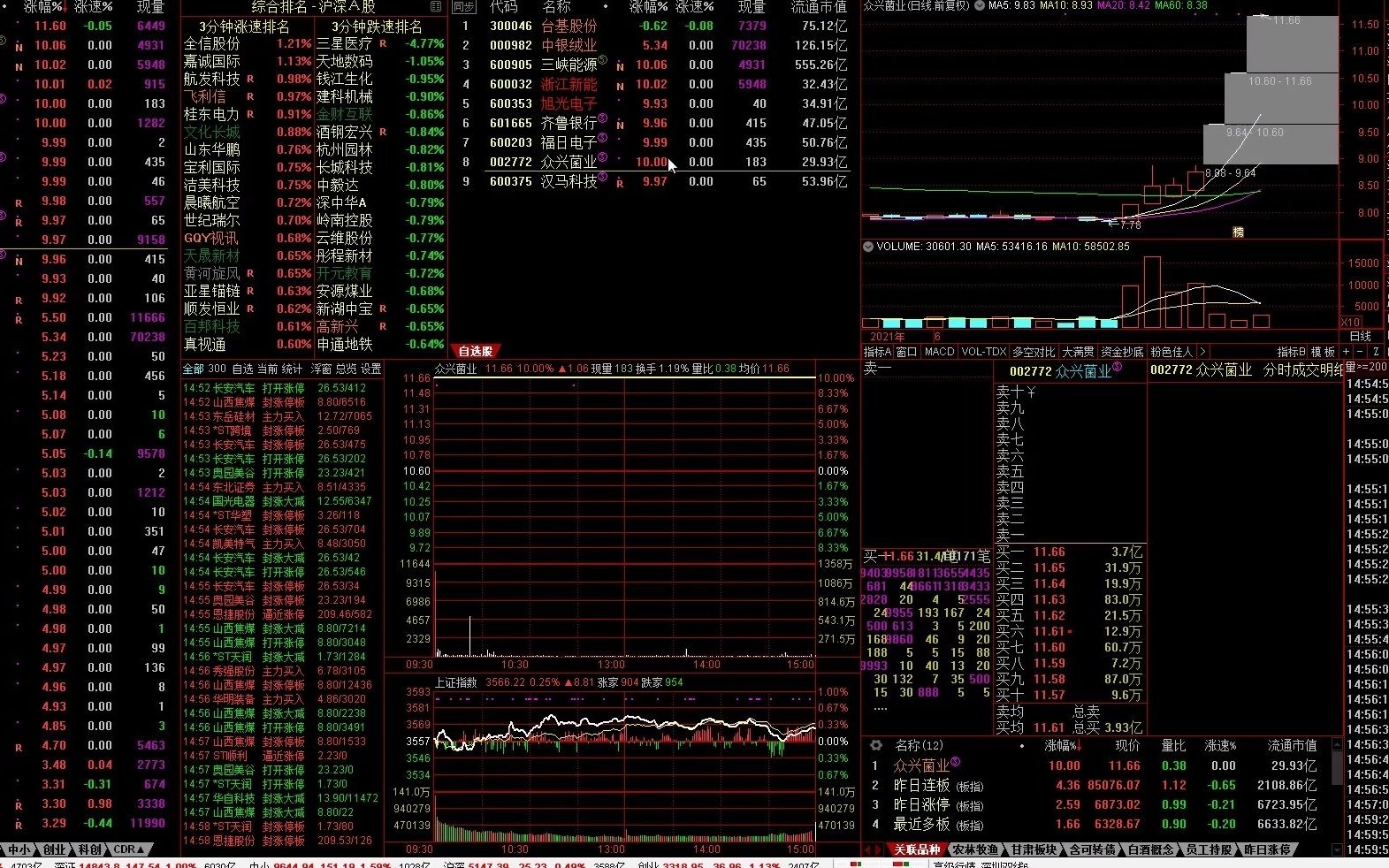Open the 总览 overview option
1389x868 pixels.
[347, 369]
